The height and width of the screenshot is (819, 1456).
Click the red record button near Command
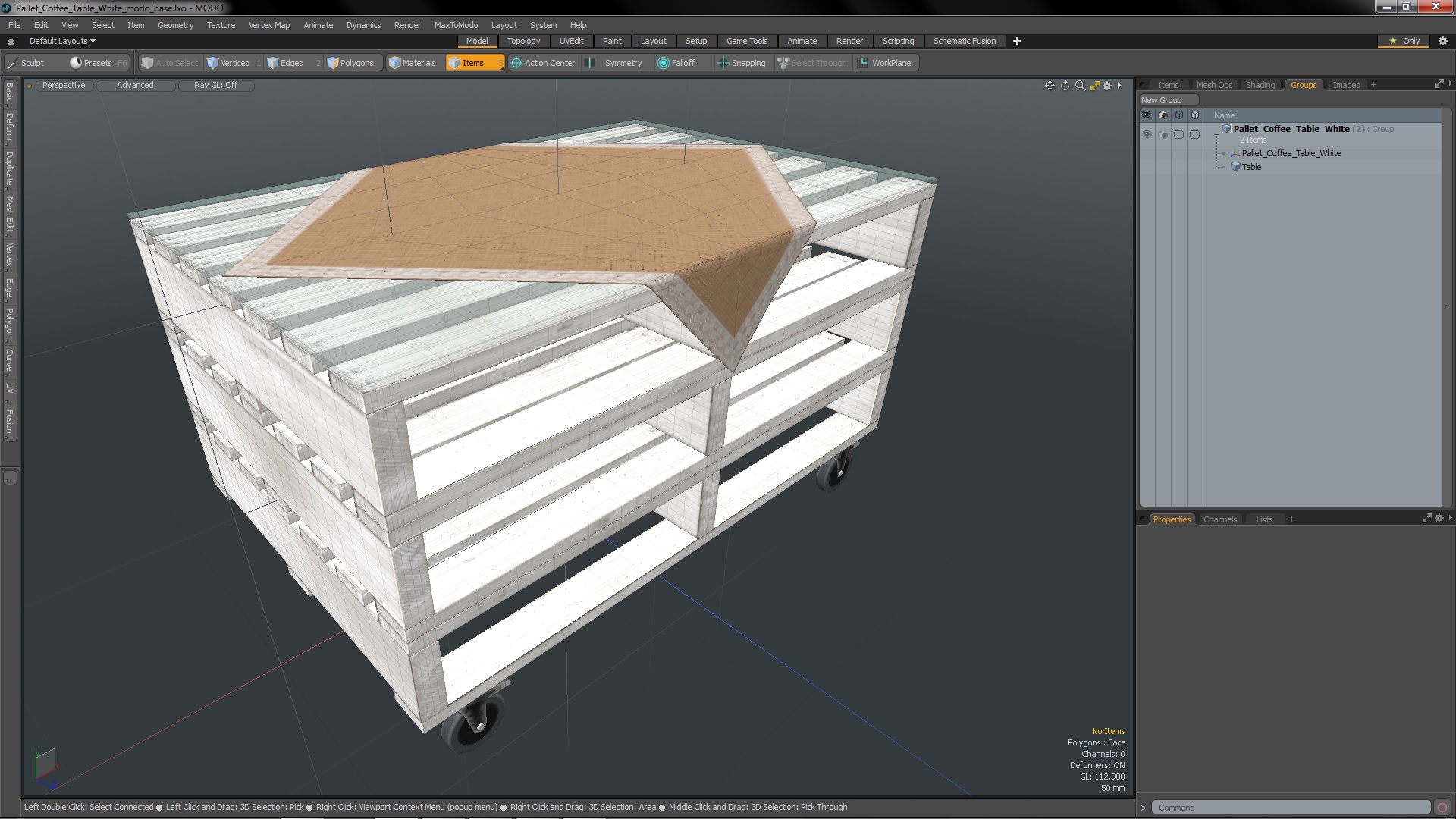pyautogui.click(x=1442, y=808)
